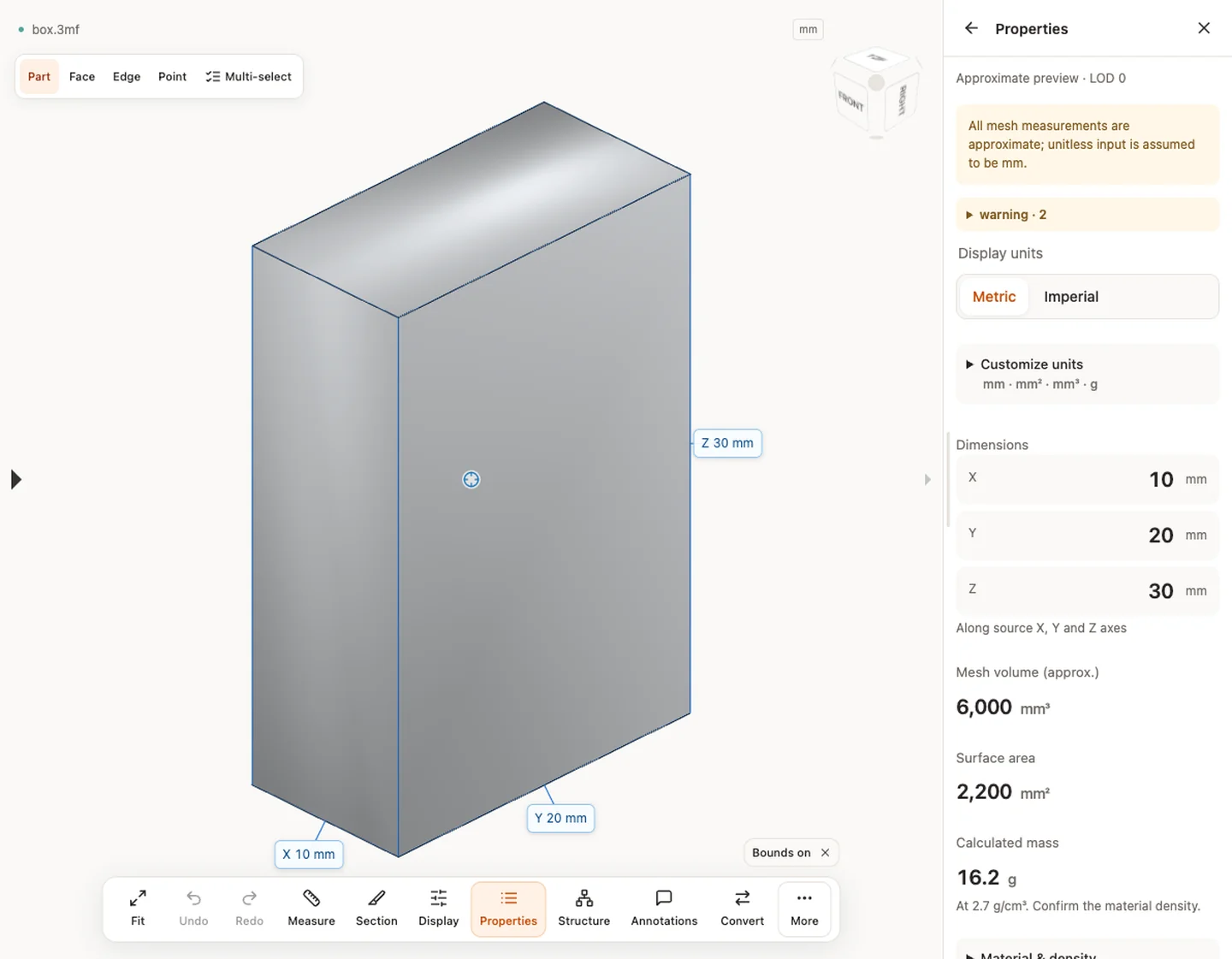Click the Properties panel scrollbar

pos(948,480)
